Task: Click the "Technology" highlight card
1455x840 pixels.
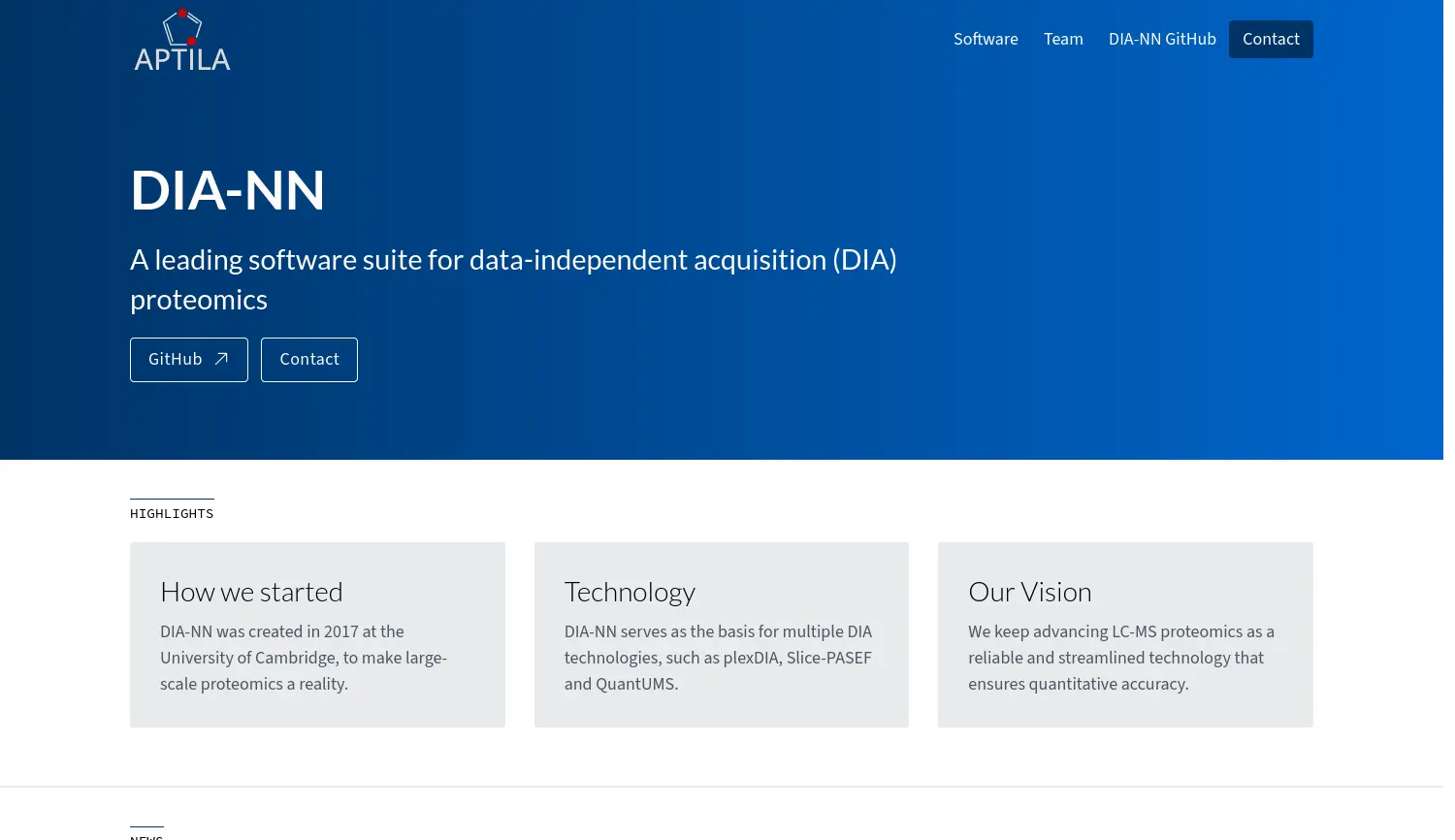Action: 721,634
